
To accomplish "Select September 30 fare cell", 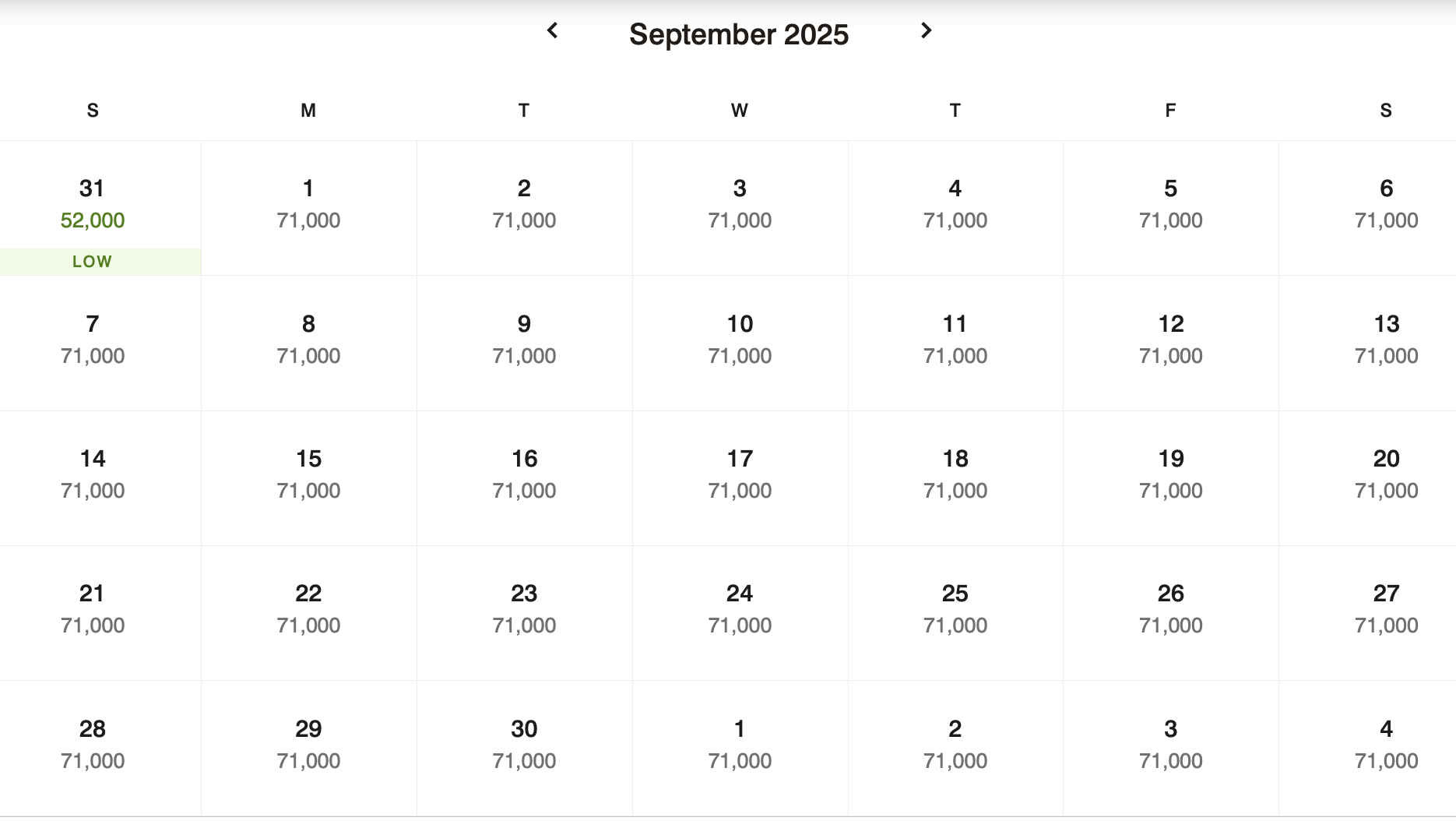I will [x=524, y=745].
